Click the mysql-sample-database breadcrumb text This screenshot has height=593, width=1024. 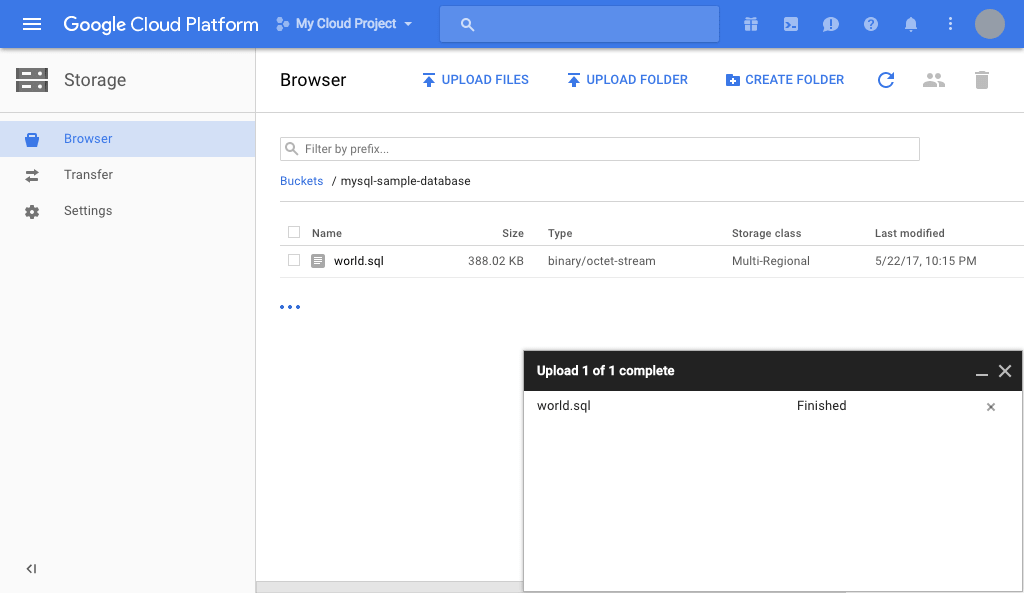pyautogui.click(x=406, y=181)
